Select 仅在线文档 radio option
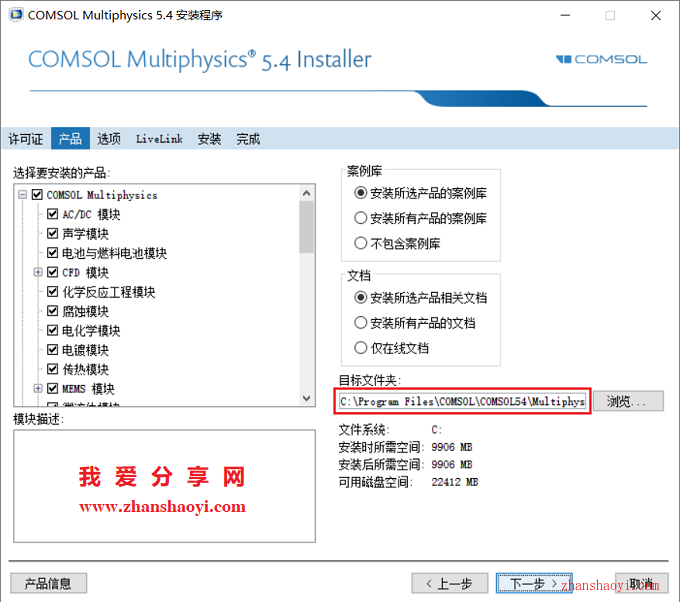Screen dimensions: 680x602 [360, 348]
